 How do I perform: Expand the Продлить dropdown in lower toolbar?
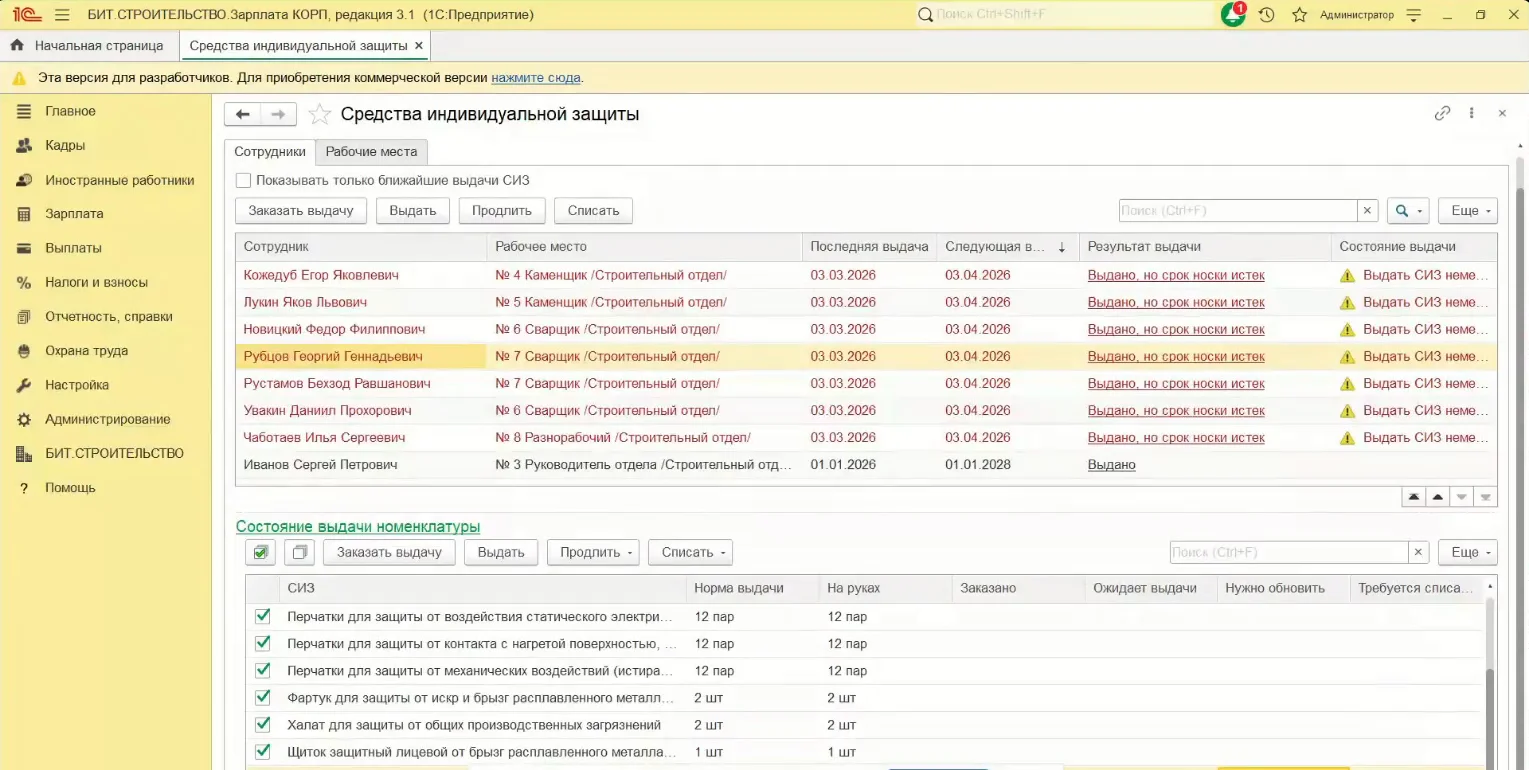593,552
